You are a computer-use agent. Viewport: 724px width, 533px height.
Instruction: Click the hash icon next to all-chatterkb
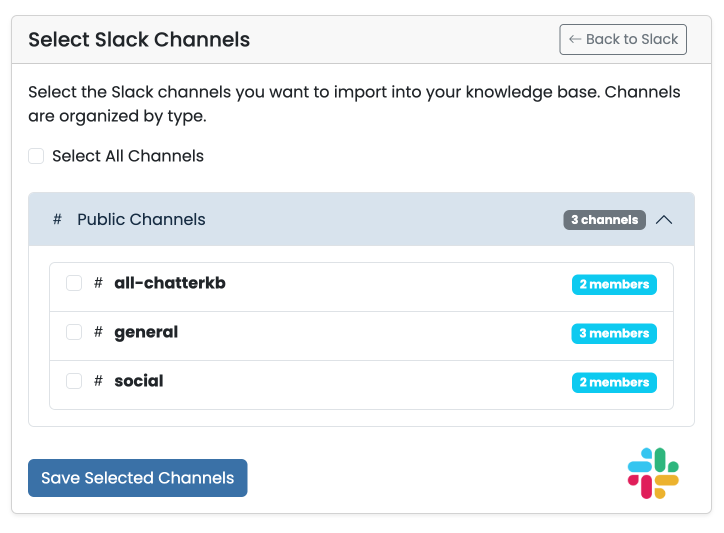point(98,283)
